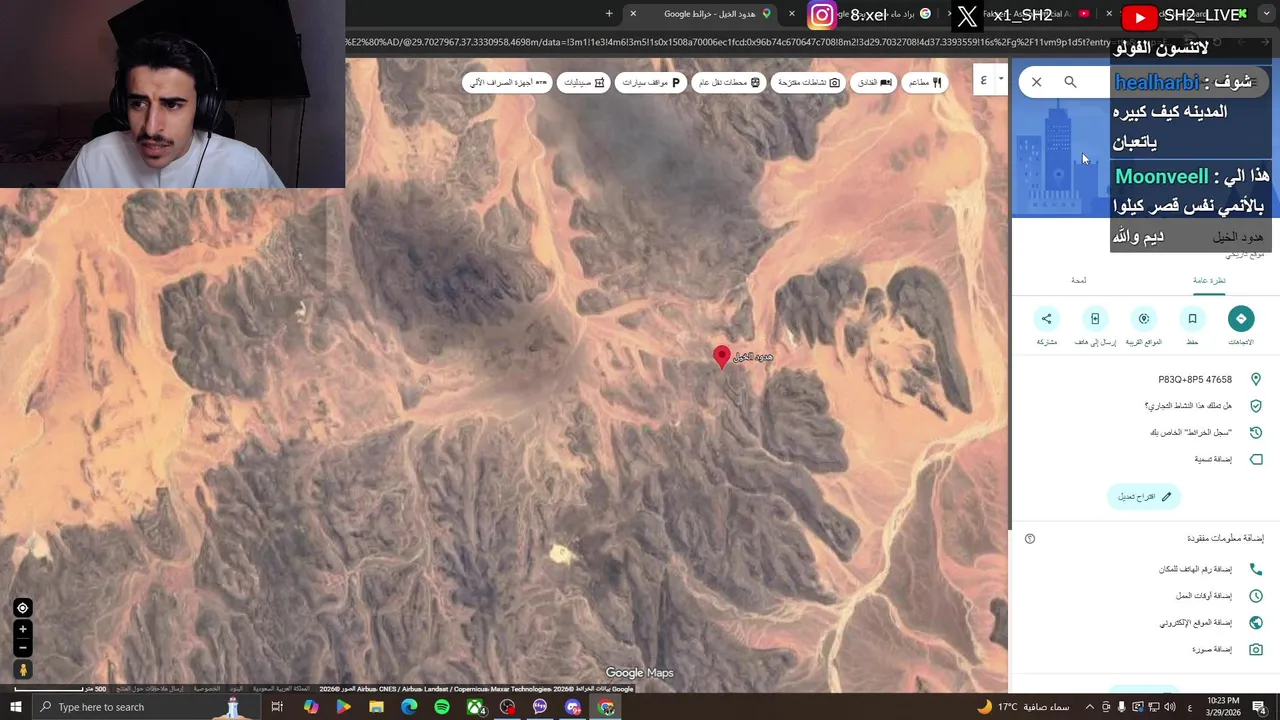This screenshot has height=720, width=1280.
Task: Open the notification center icon
Action: (1259, 707)
